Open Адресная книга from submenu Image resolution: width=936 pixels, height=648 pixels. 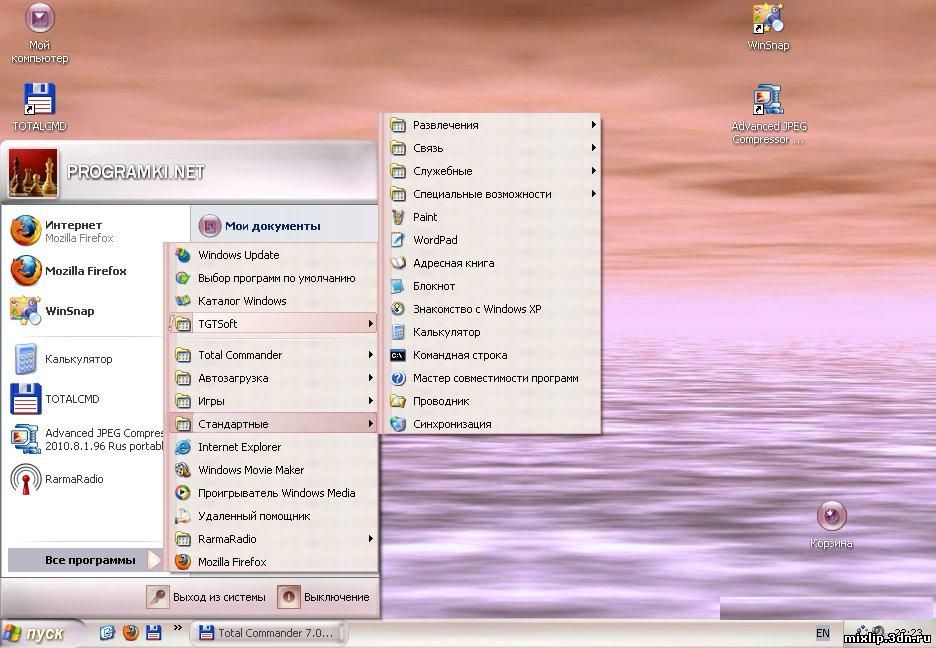492,263
